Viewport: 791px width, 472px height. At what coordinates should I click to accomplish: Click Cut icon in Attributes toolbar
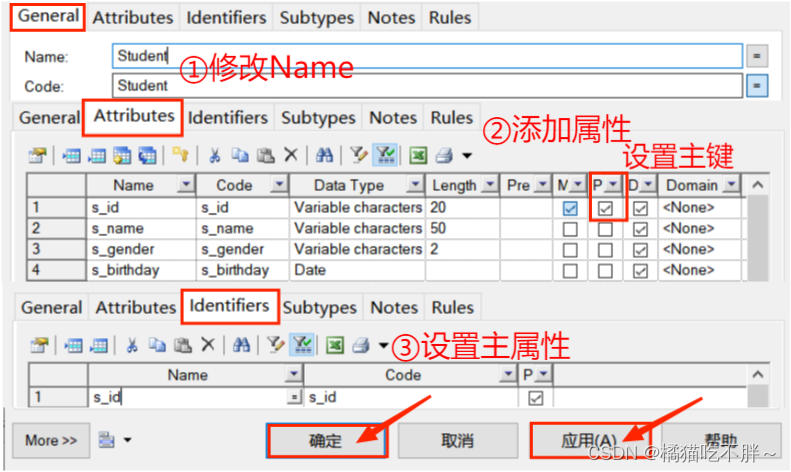pyautogui.click(x=214, y=155)
